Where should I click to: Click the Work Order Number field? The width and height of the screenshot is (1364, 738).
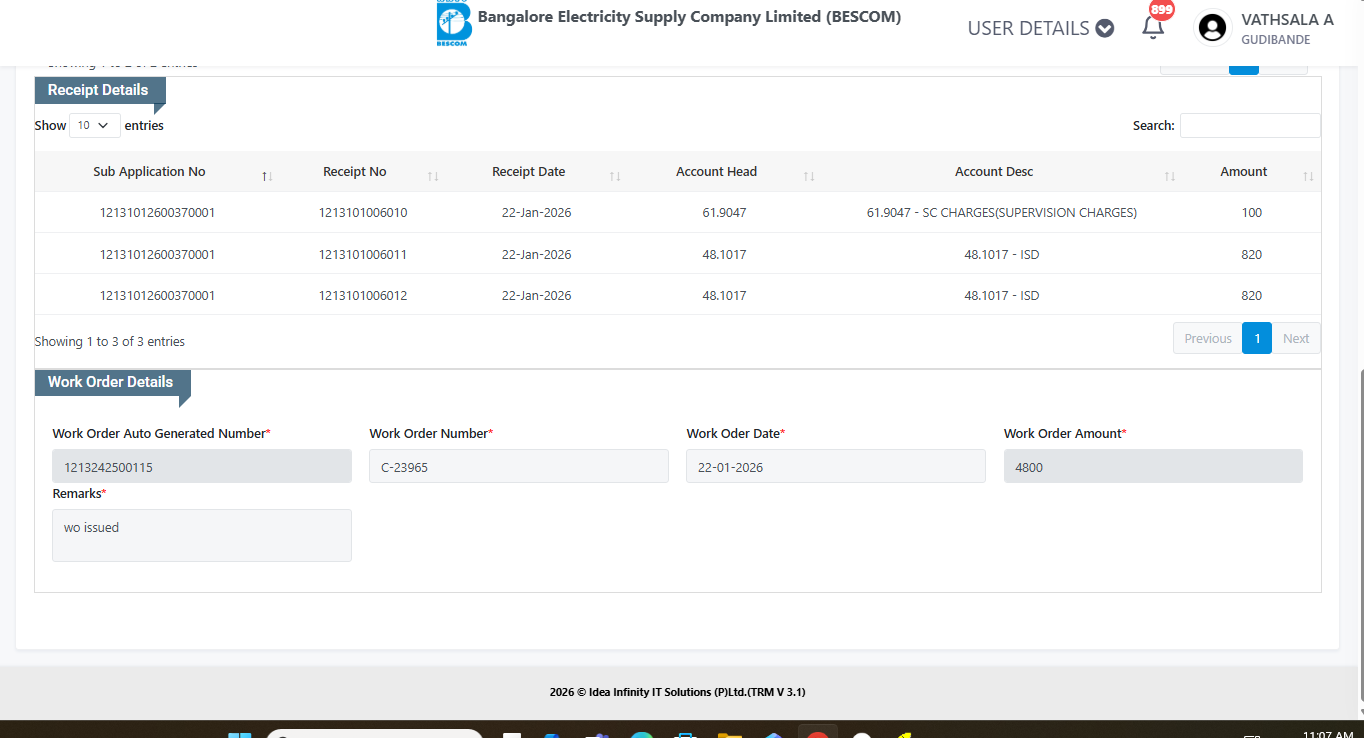click(x=518, y=467)
